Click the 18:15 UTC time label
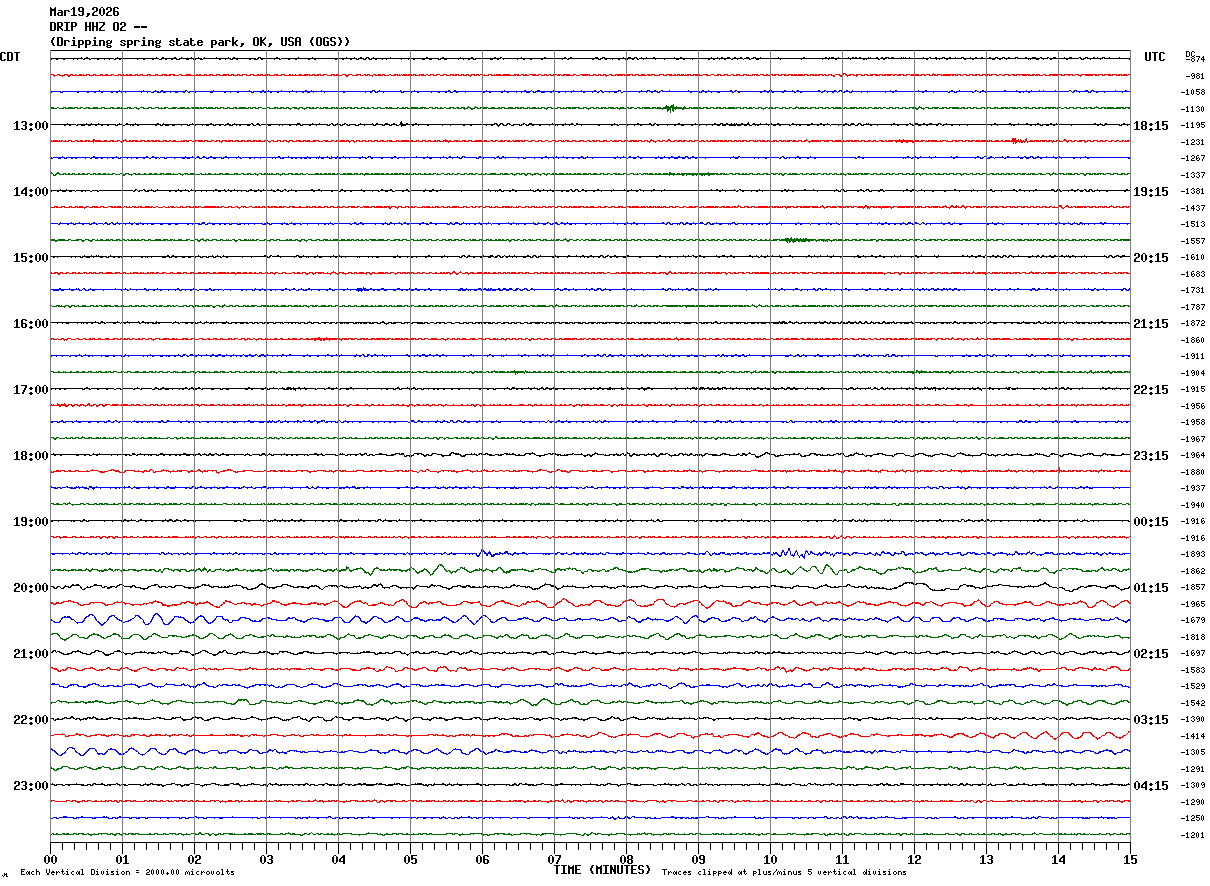The height and width of the screenshot is (886, 1210). click(x=1151, y=126)
